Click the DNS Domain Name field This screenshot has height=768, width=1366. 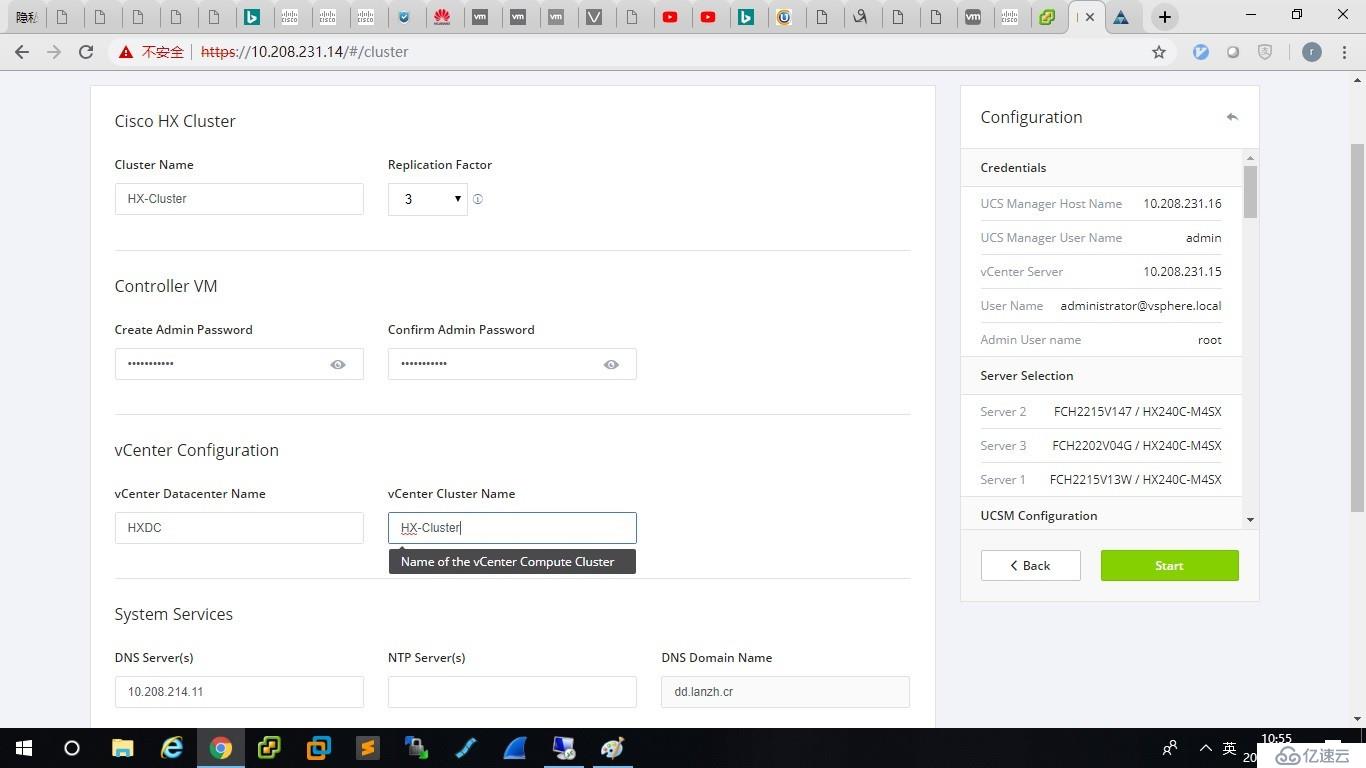click(x=785, y=692)
